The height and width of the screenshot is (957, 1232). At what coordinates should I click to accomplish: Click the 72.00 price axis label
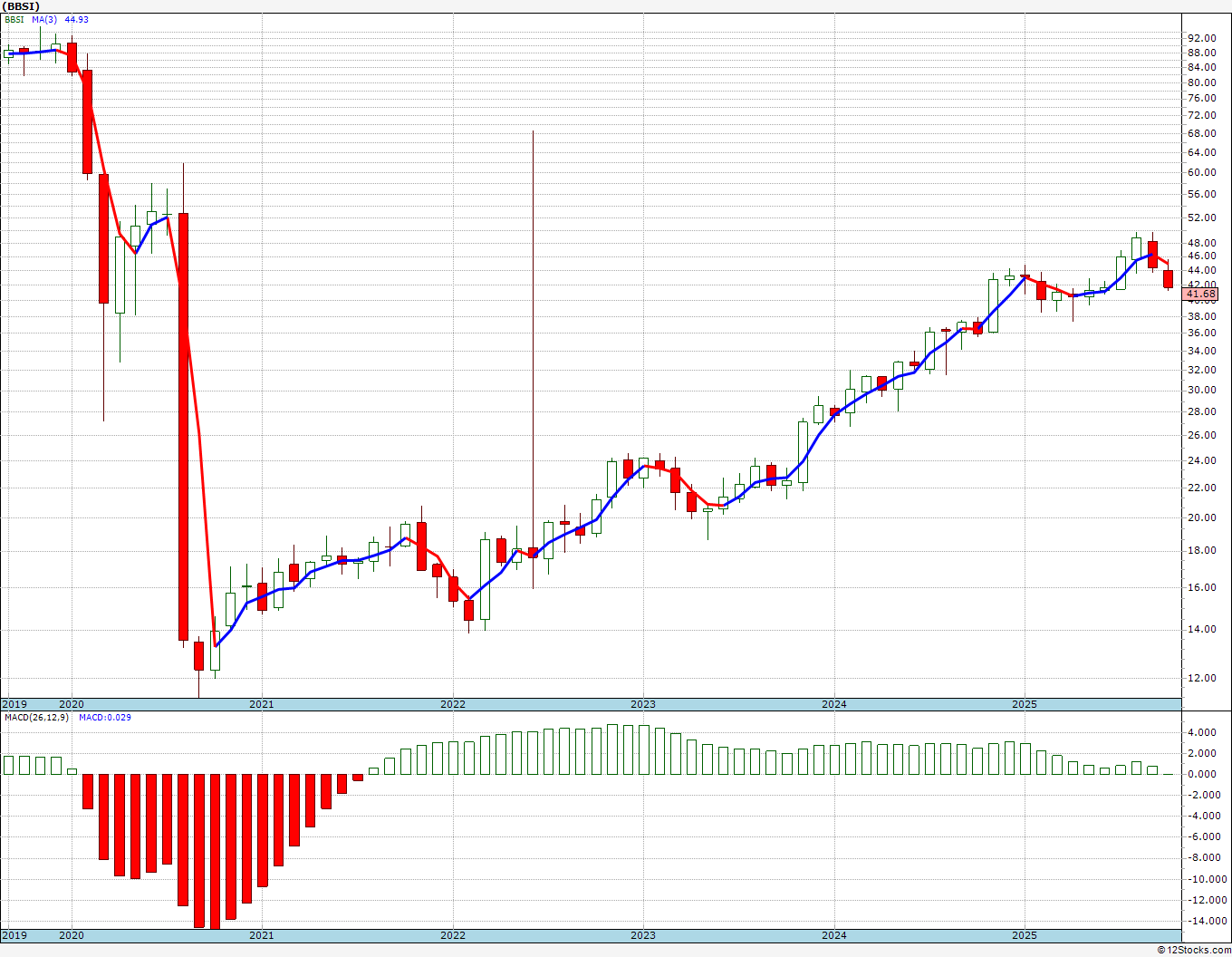[x=1201, y=116]
